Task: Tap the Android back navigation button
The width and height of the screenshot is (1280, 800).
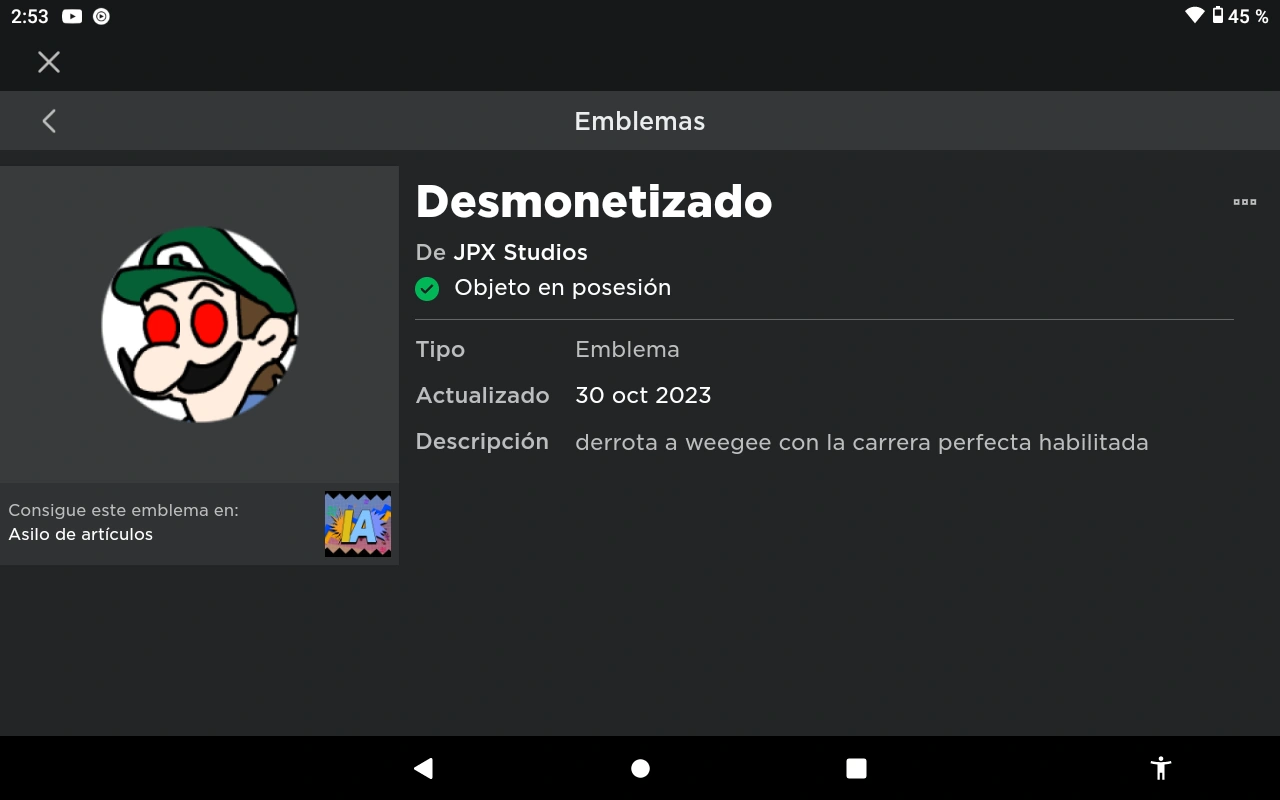Action: 422,768
